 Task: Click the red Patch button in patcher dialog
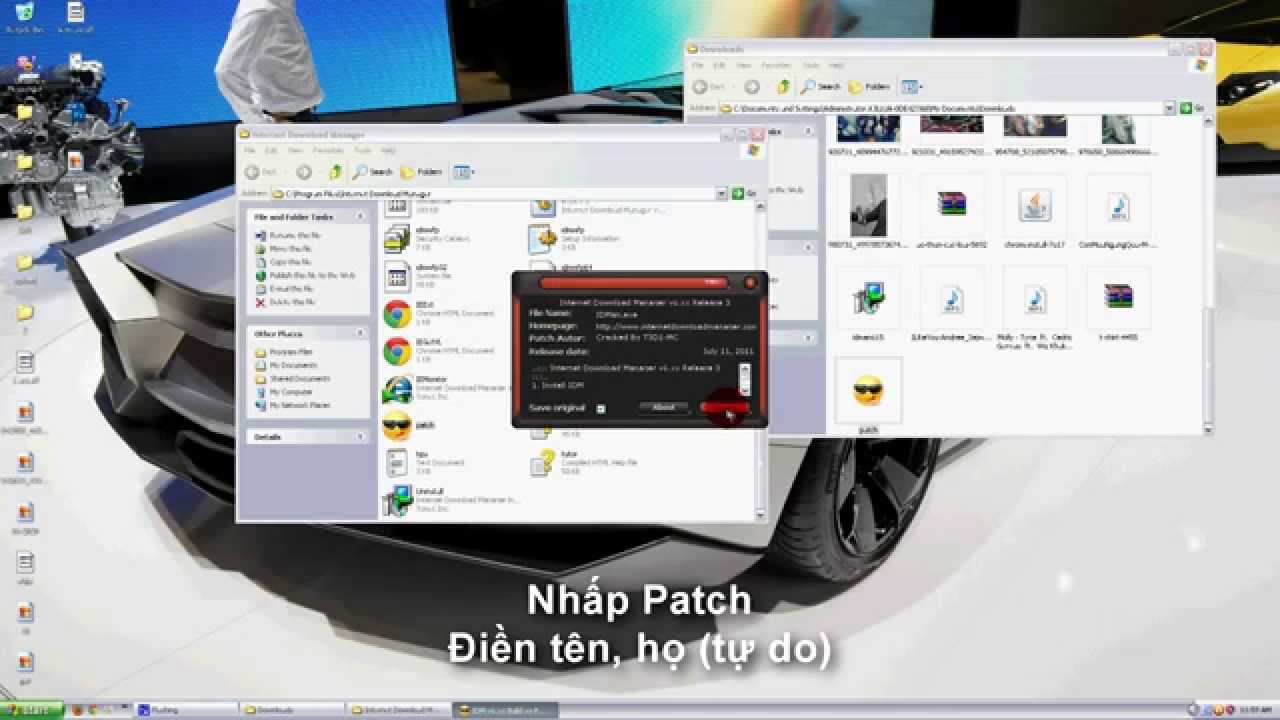[x=726, y=407]
